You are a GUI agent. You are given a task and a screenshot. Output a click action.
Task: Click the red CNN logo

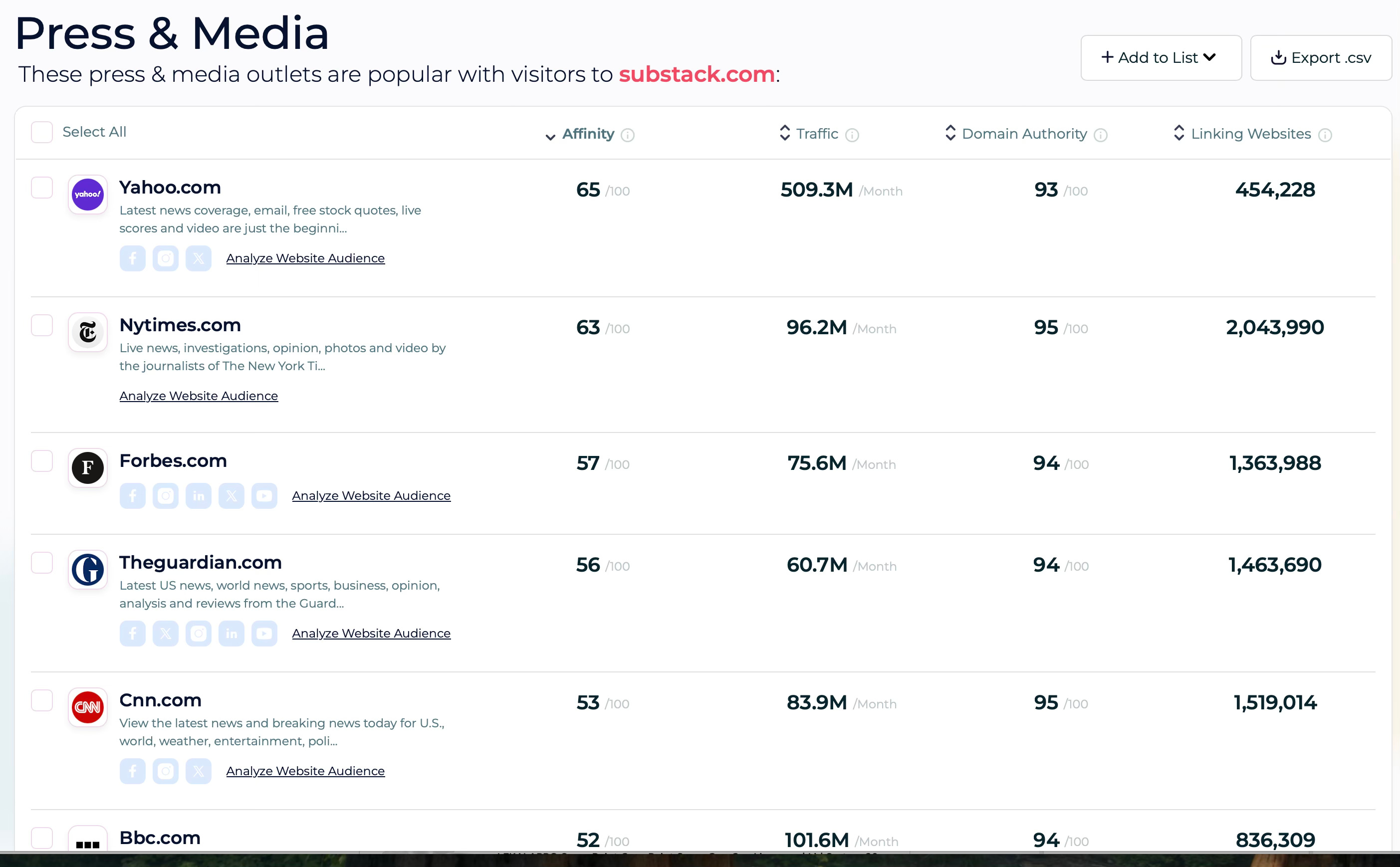coord(88,707)
